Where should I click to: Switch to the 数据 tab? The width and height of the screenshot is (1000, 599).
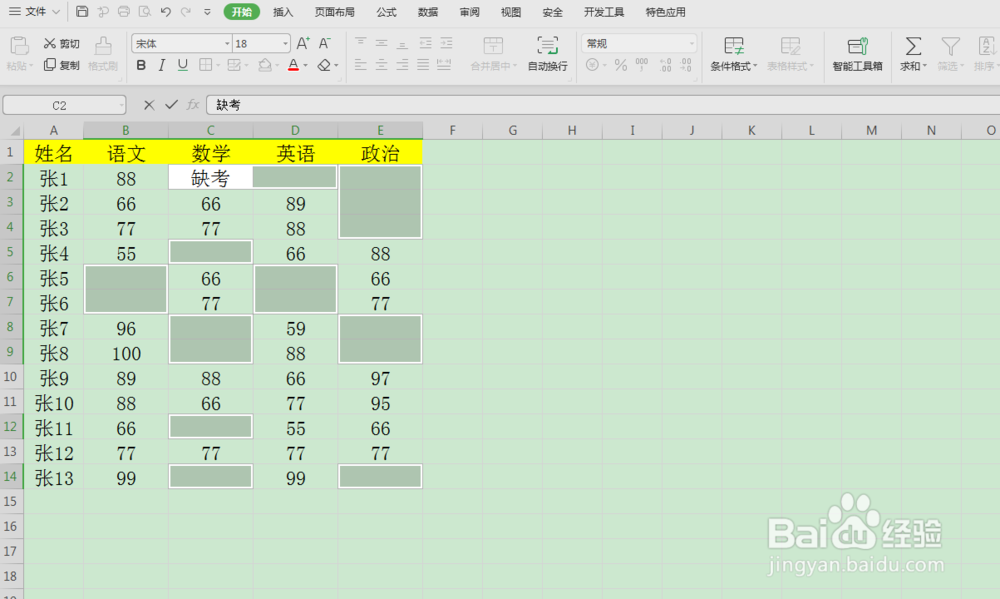coord(428,12)
